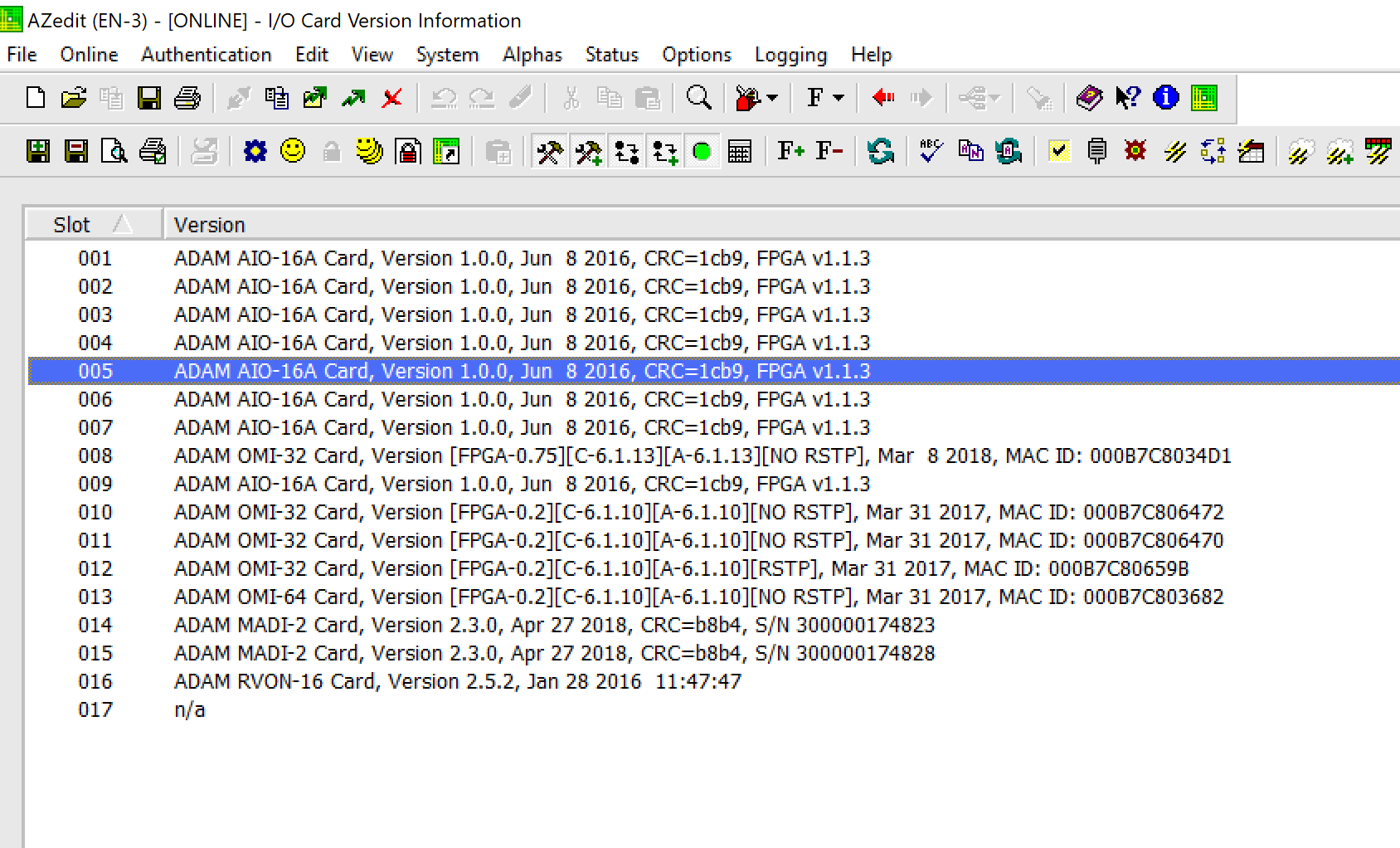This screenshot has height=848, width=1400.
Task: Click floppy disk with red minus icon
Action: point(76,151)
